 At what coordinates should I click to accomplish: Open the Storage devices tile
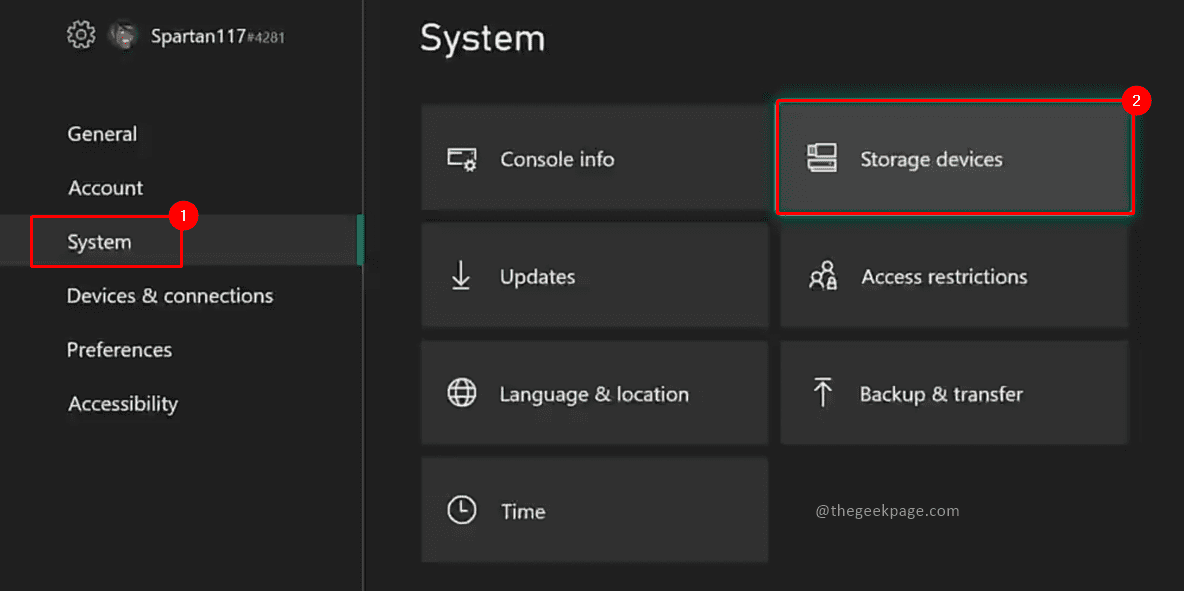click(954, 158)
